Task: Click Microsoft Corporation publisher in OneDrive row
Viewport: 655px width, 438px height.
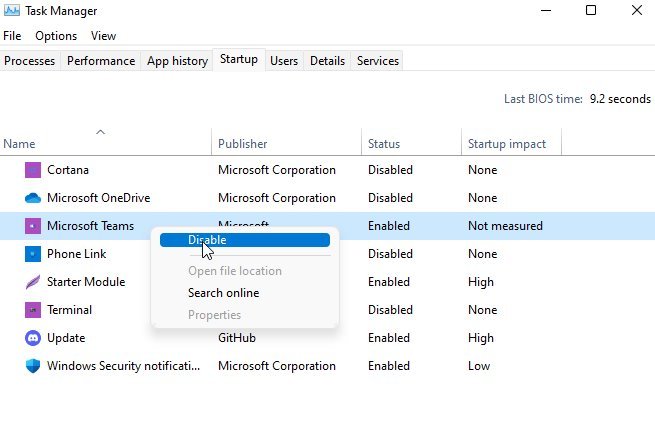Action: point(277,198)
